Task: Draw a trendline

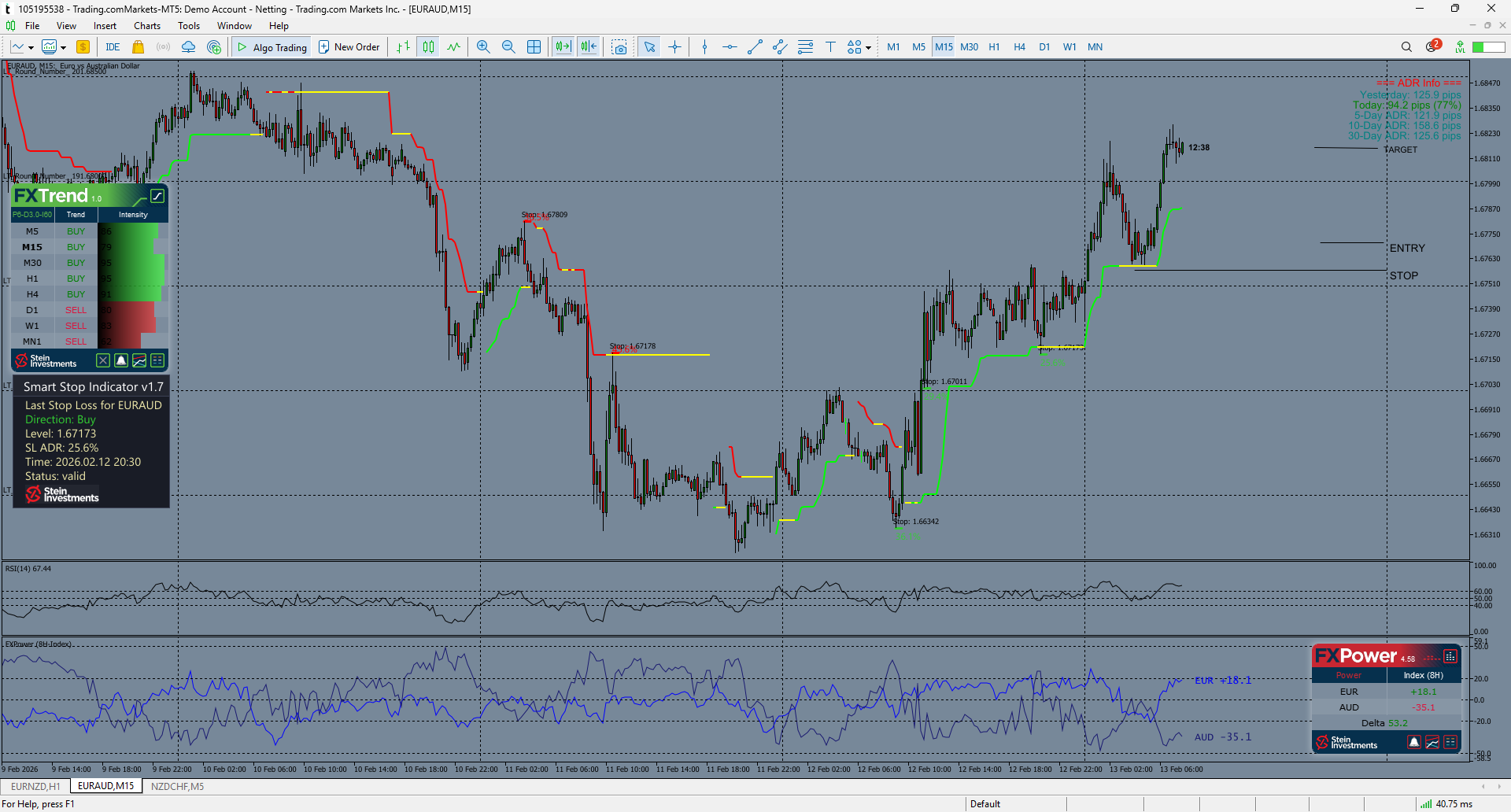Action: click(x=755, y=47)
